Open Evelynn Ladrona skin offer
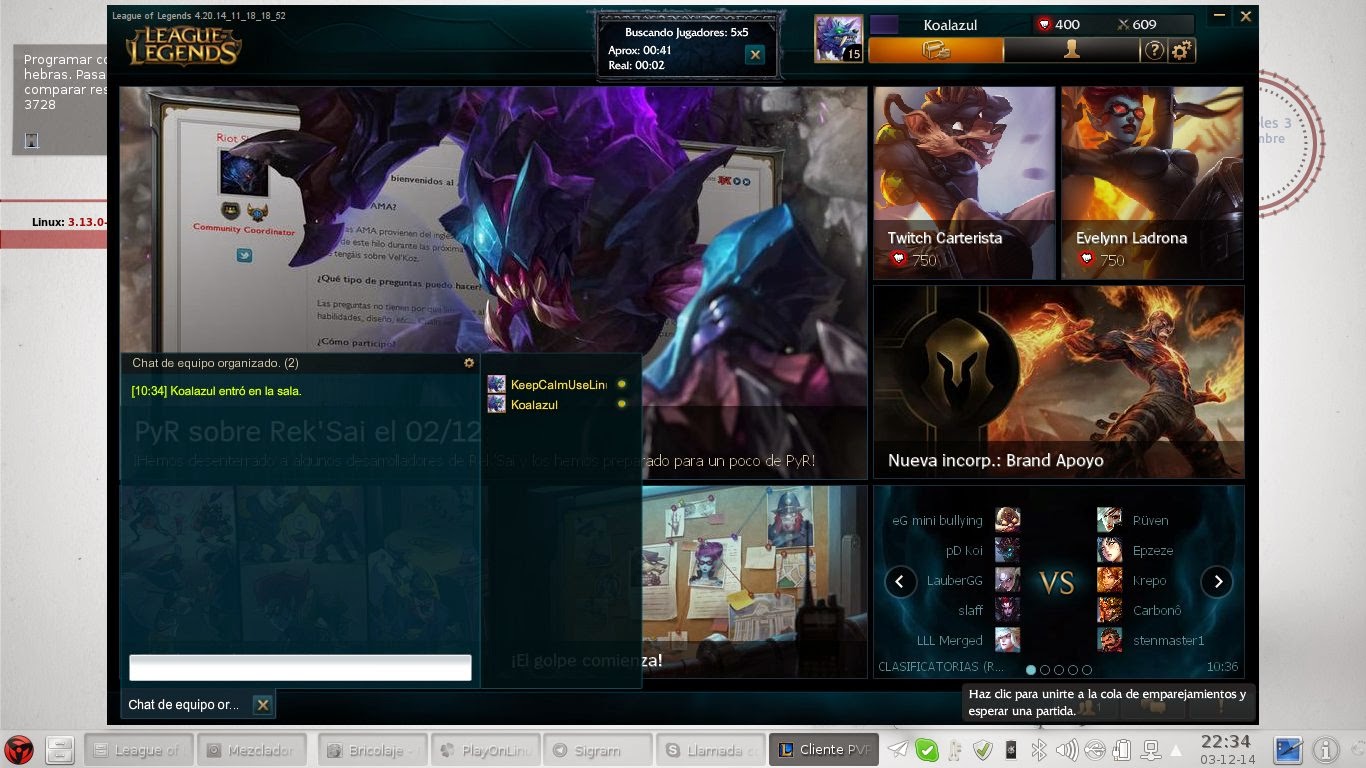The width and height of the screenshot is (1366, 768). click(x=1152, y=183)
